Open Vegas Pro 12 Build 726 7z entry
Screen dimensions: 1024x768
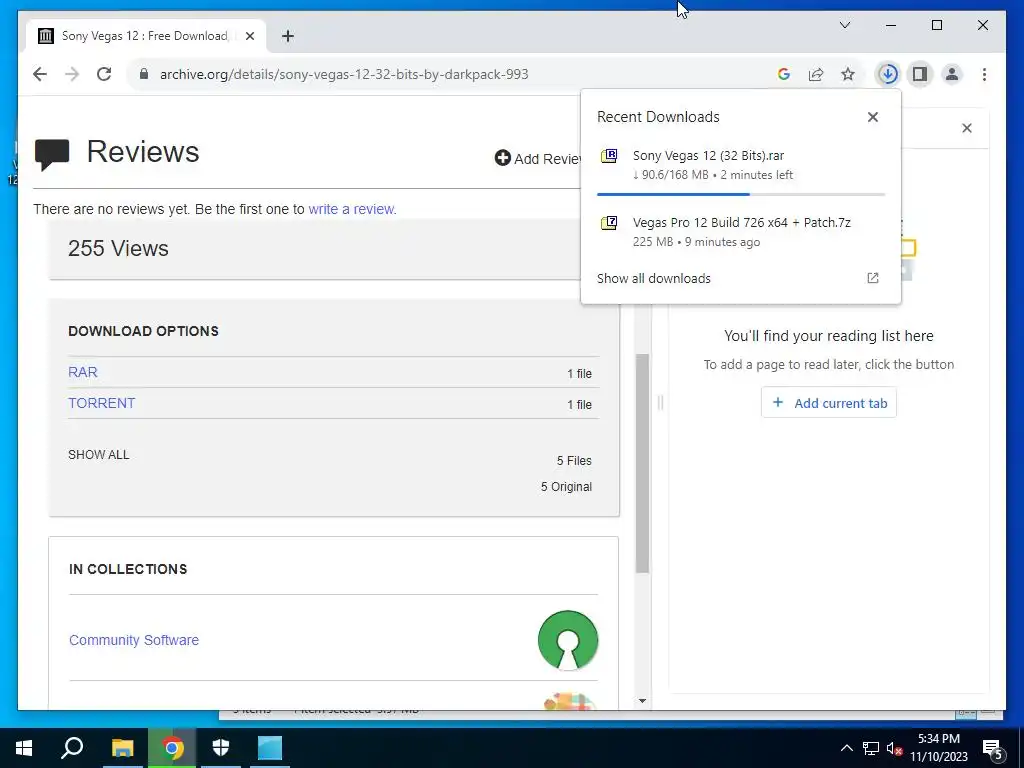point(741,232)
